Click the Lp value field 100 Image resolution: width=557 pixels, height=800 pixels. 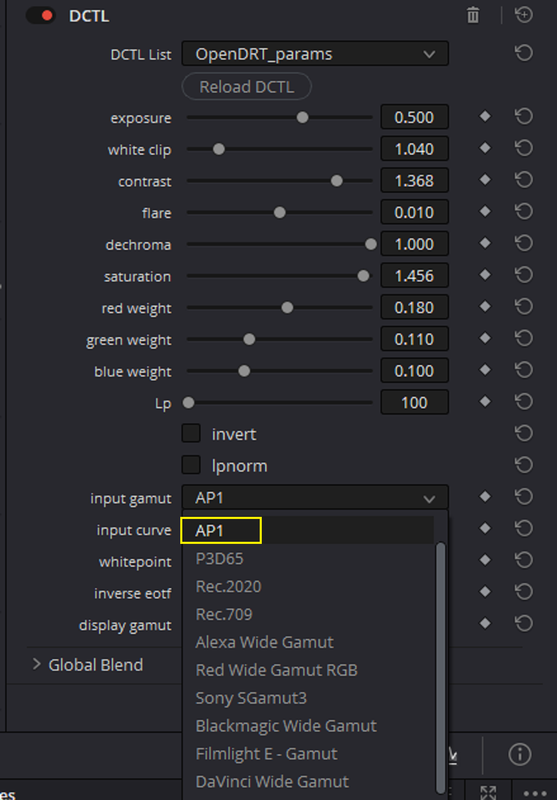coord(415,403)
